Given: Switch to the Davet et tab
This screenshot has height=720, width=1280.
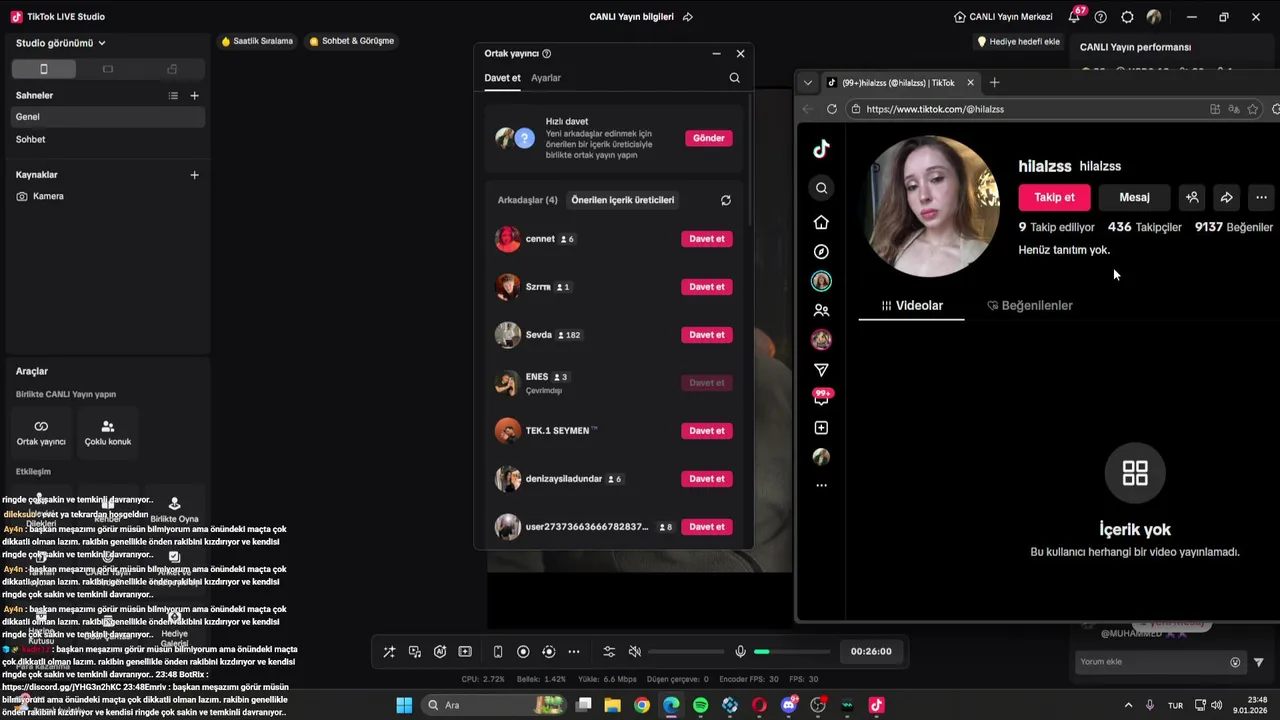Looking at the screenshot, I should point(502,78).
